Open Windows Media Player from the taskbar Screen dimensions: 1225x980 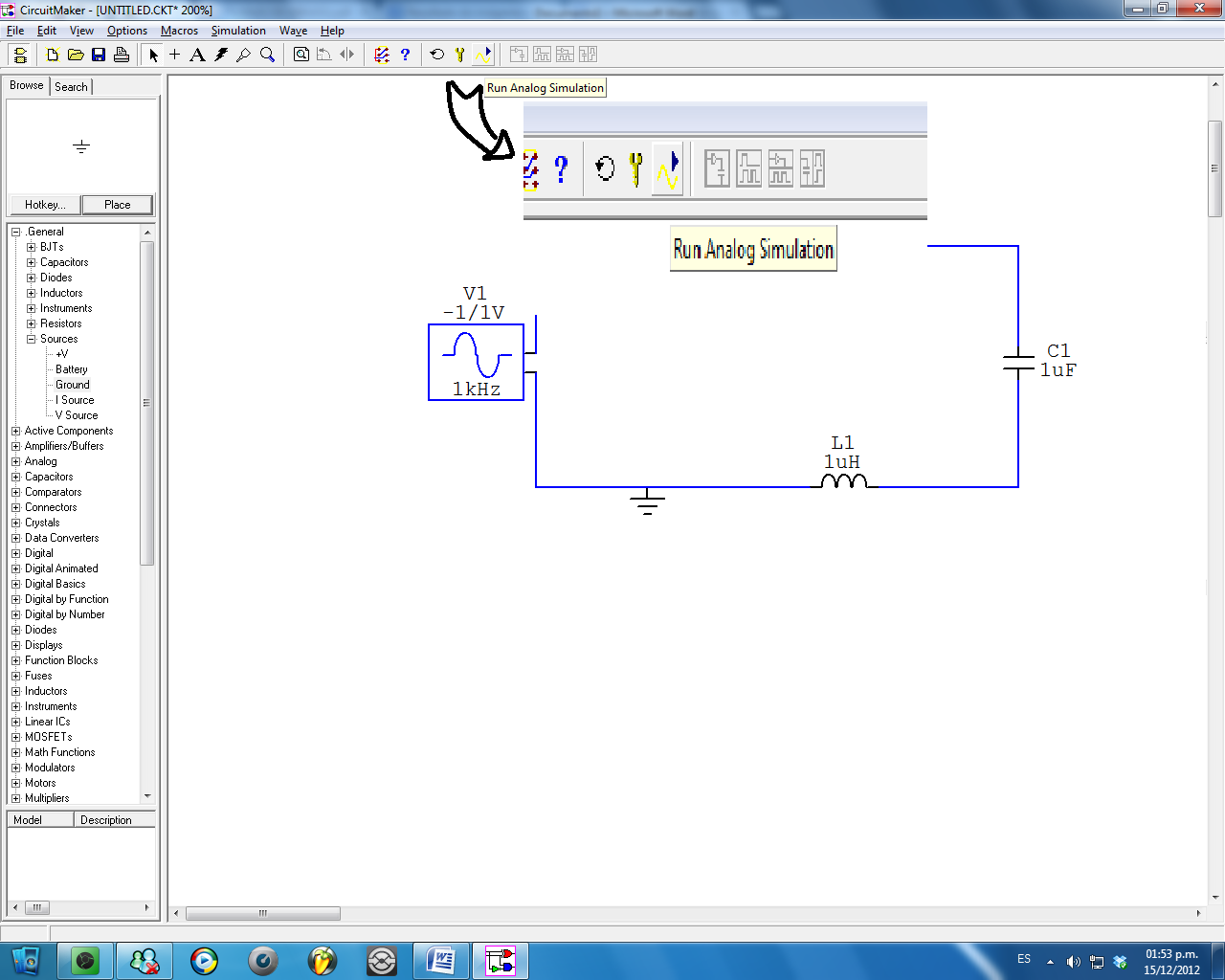(204, 961)
